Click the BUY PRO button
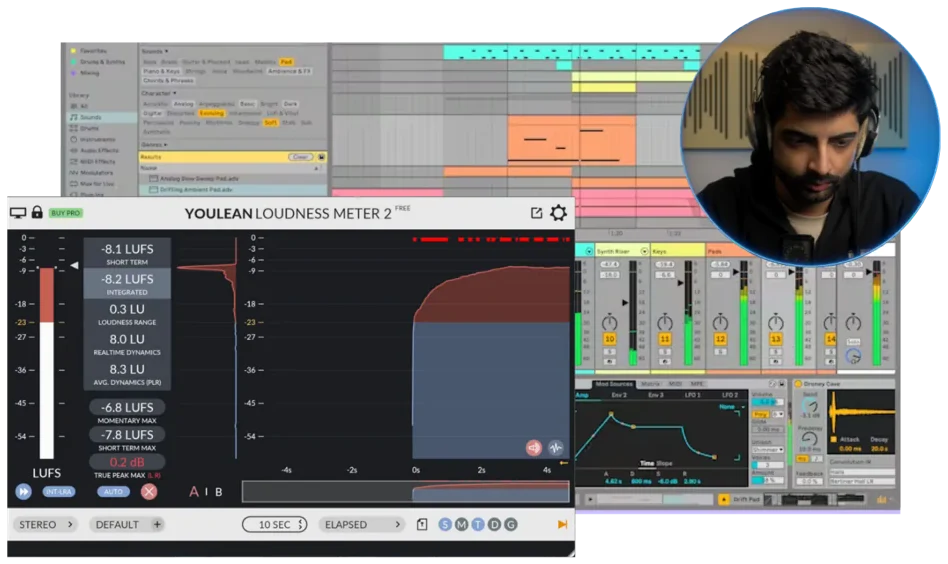The height and width of the screenshot is (564, 948). pos(66,213)
